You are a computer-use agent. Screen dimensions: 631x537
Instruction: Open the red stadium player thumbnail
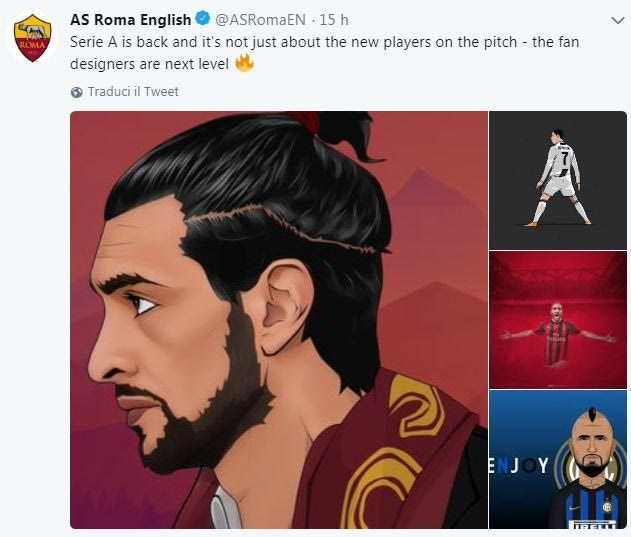(x=558, y=320)
